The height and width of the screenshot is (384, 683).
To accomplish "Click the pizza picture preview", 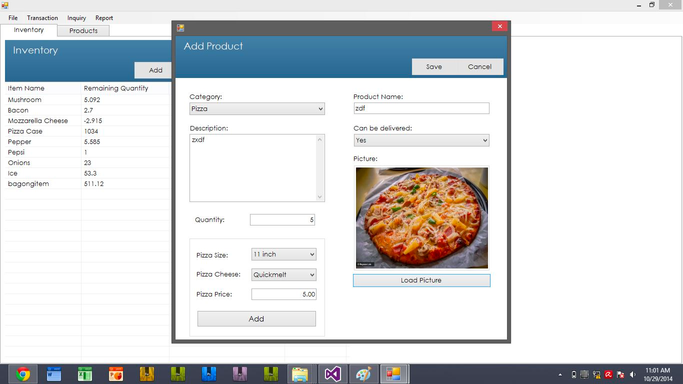I will [422, 218].
